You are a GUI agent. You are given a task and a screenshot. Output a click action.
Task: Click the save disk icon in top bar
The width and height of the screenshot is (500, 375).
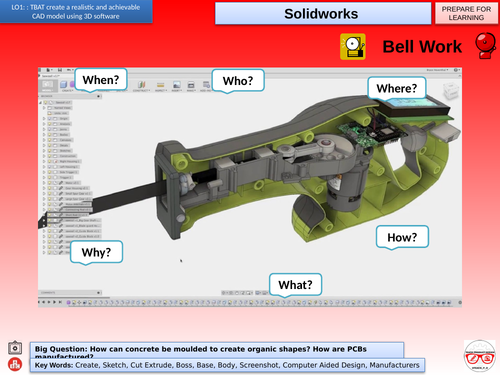pyautogui.click(x=60, y=70)
